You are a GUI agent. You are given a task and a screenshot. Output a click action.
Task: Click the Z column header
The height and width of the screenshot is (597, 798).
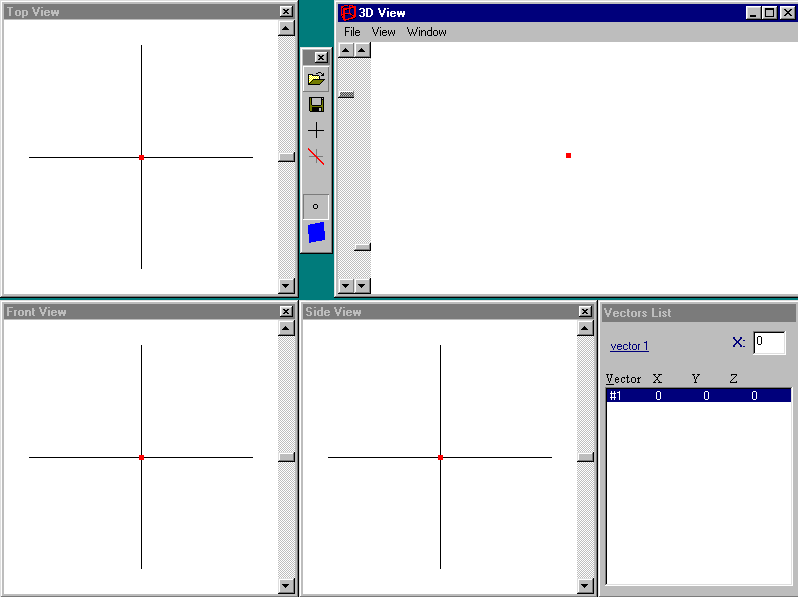[x=733, y=379]
